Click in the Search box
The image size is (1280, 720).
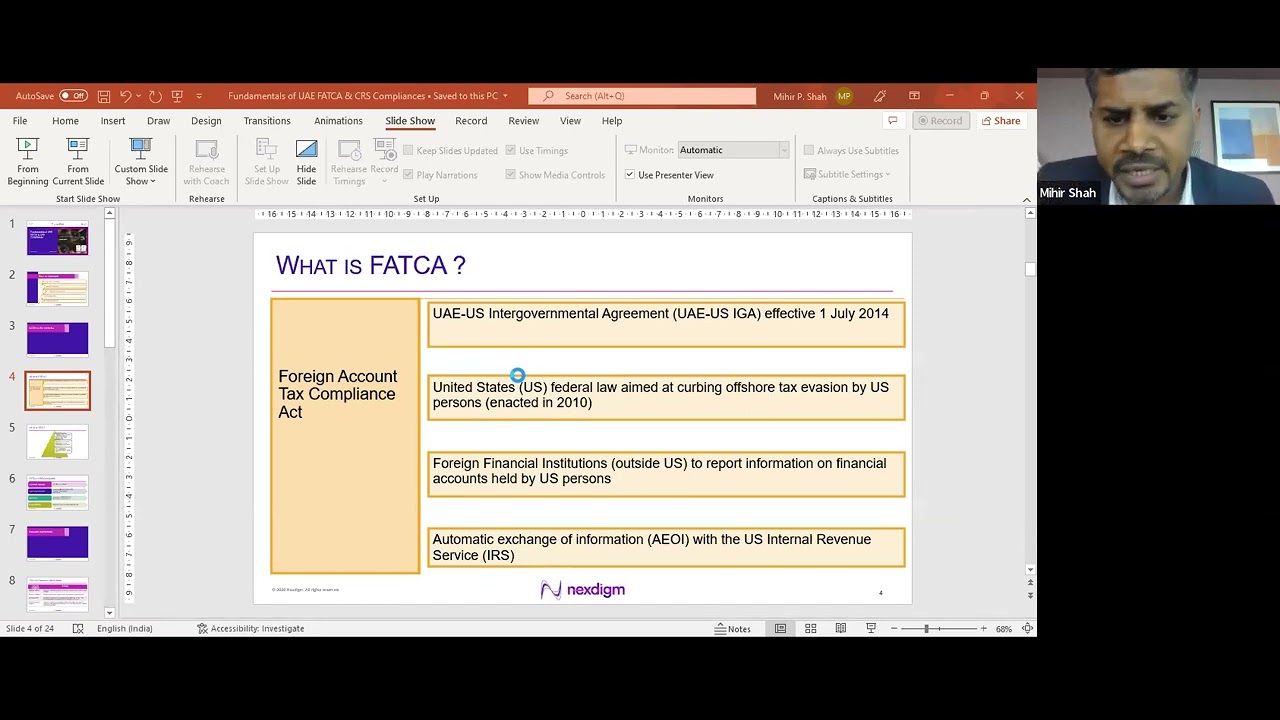(642, 96)
